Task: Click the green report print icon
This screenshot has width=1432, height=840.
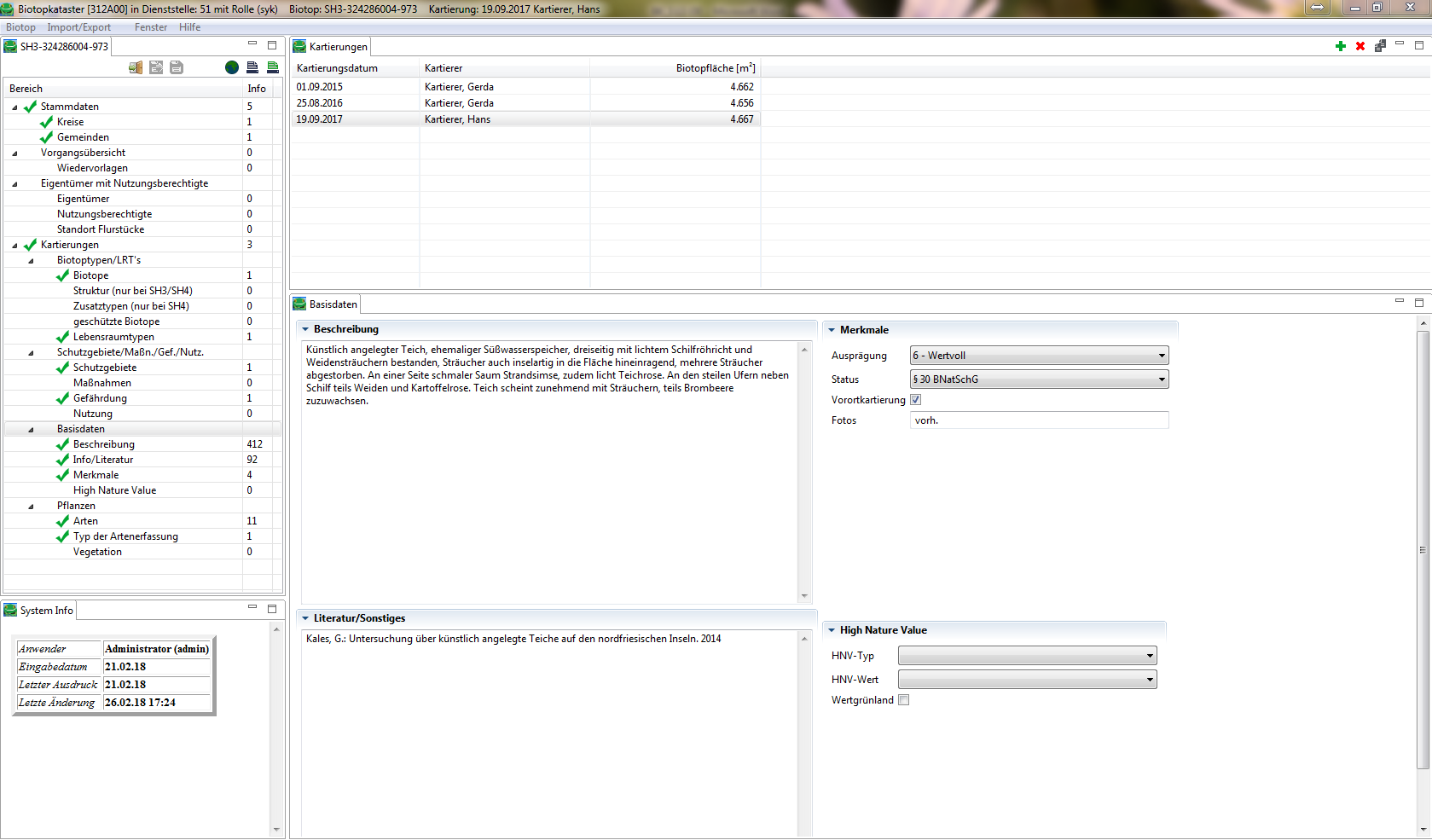Action: coord(273,67)
